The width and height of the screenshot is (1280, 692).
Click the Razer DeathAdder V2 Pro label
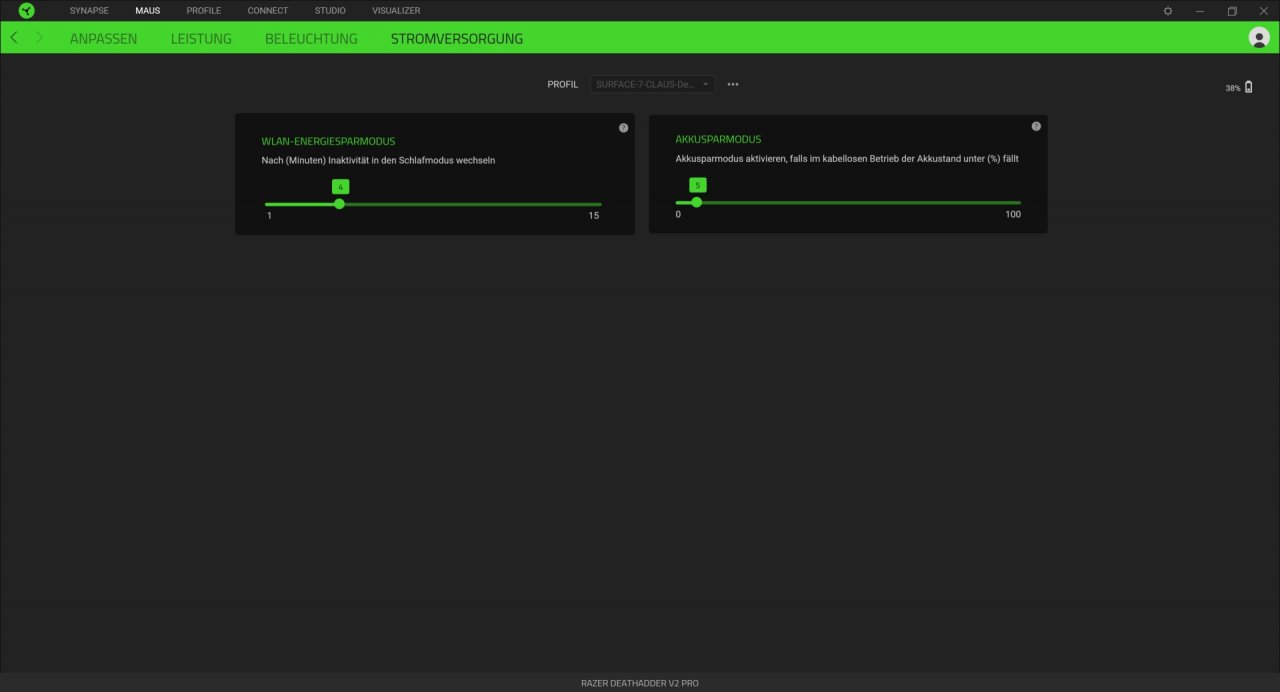[640, 683]
